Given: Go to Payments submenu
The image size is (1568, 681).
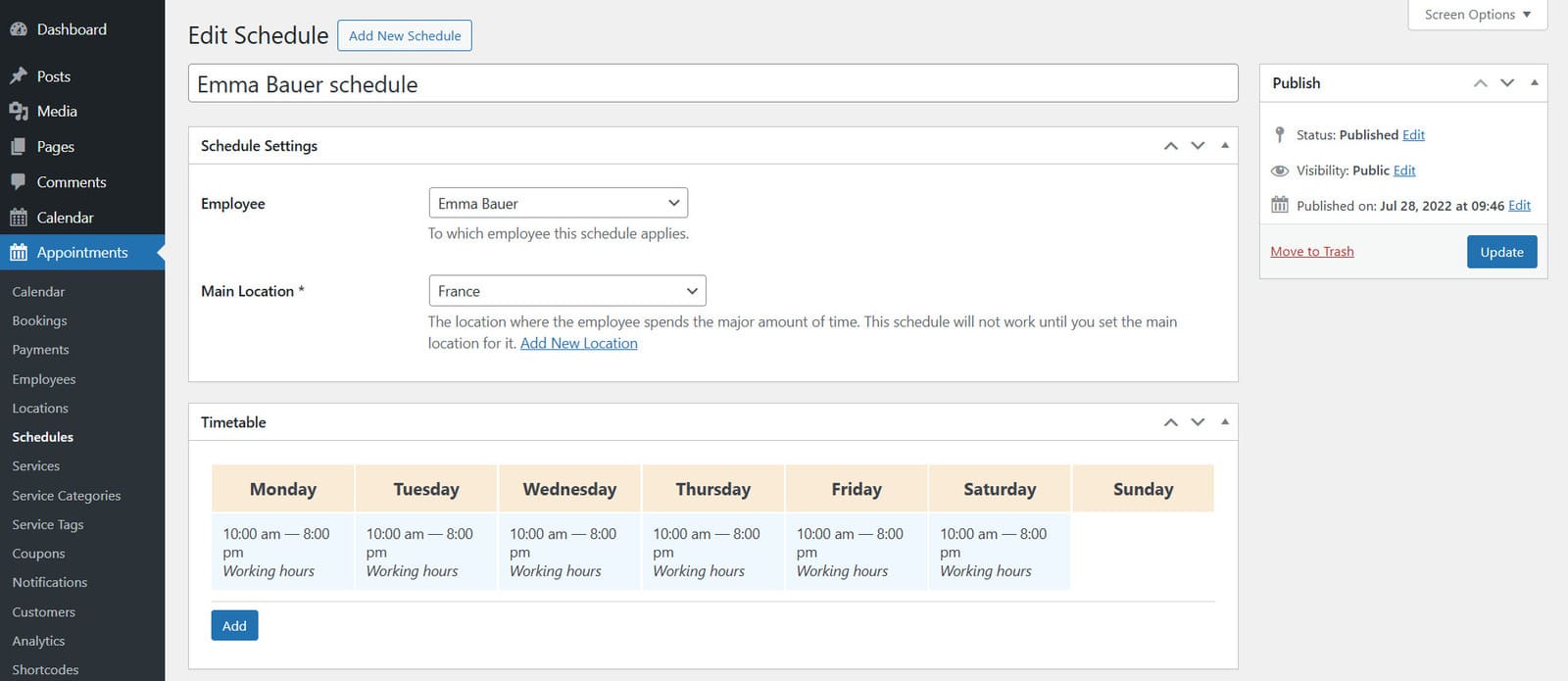Looking at the screenshot, I should 40,350.
